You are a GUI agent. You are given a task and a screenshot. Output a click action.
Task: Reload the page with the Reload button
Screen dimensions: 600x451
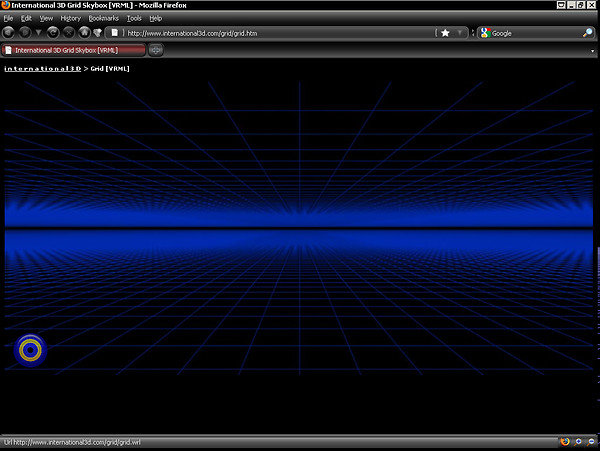click(x=53, y=33)
